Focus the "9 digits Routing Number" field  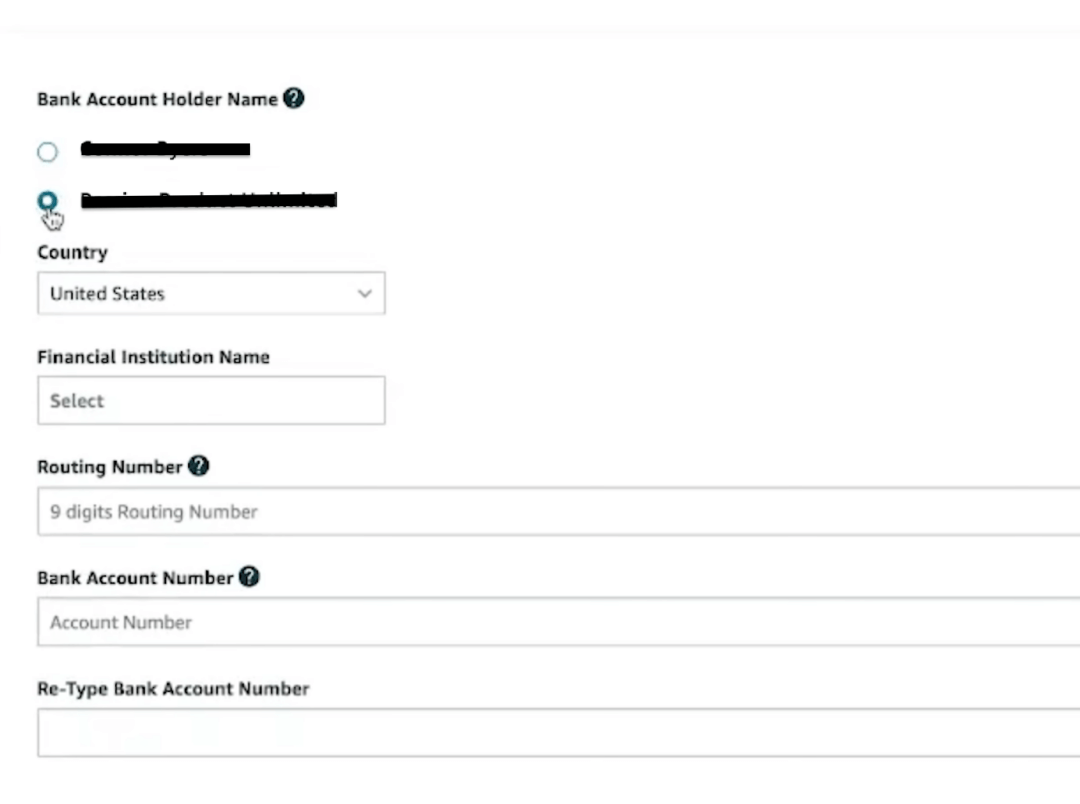[x=300, y=511]
